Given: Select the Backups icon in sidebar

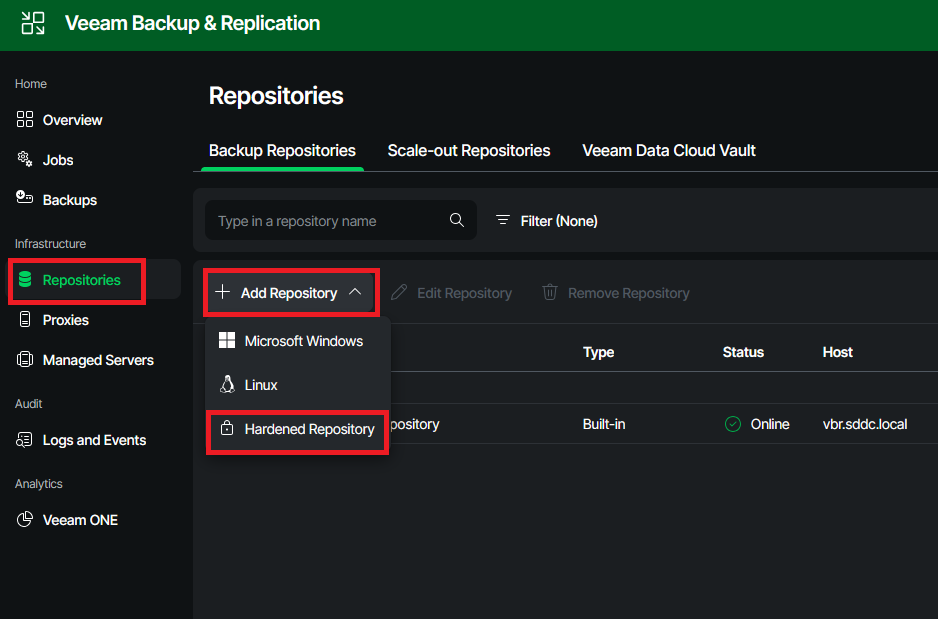Looking at the screenshot, I should point(25,199).
